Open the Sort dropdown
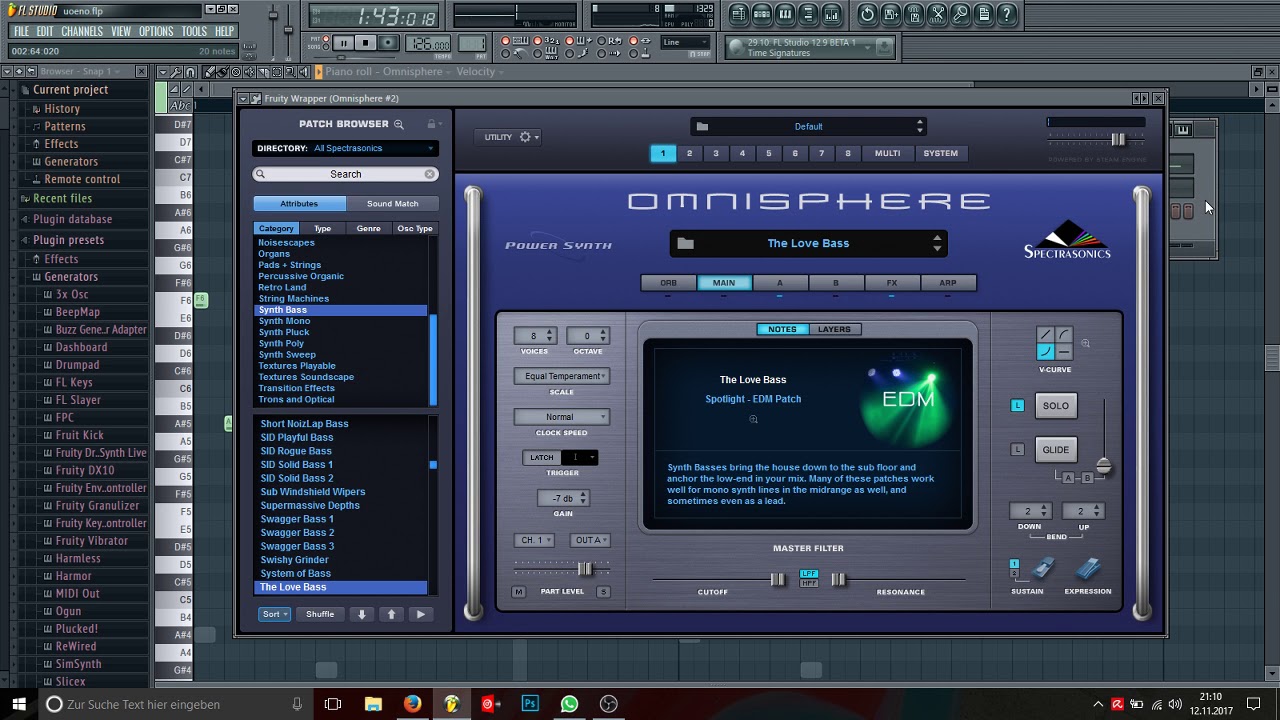1280x720 pixels. pyautogui.click(x=274, y=614)
